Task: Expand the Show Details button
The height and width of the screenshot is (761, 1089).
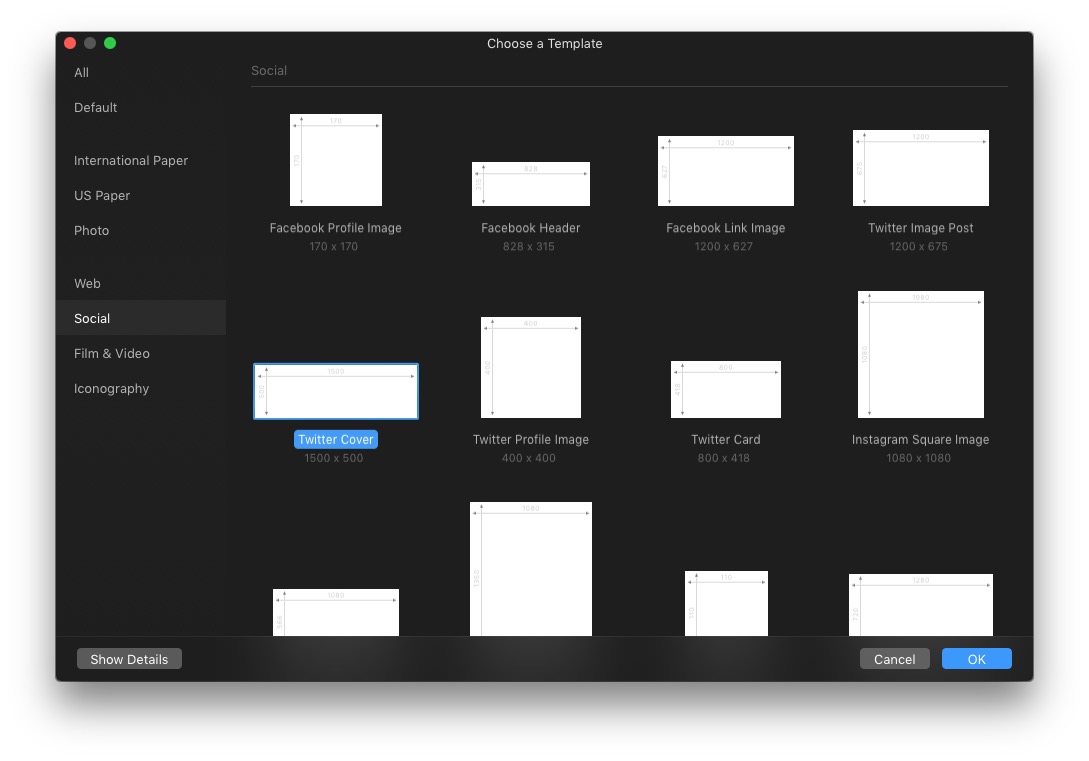Action: (x=129, y=659)
